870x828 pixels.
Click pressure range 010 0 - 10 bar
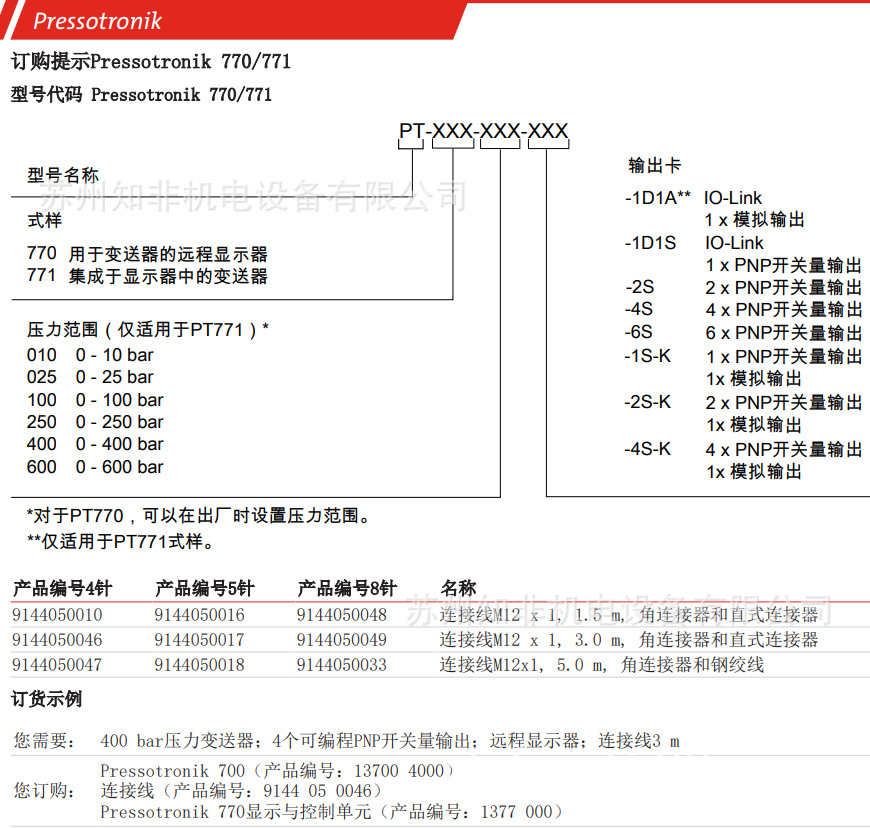pos(90,355)
